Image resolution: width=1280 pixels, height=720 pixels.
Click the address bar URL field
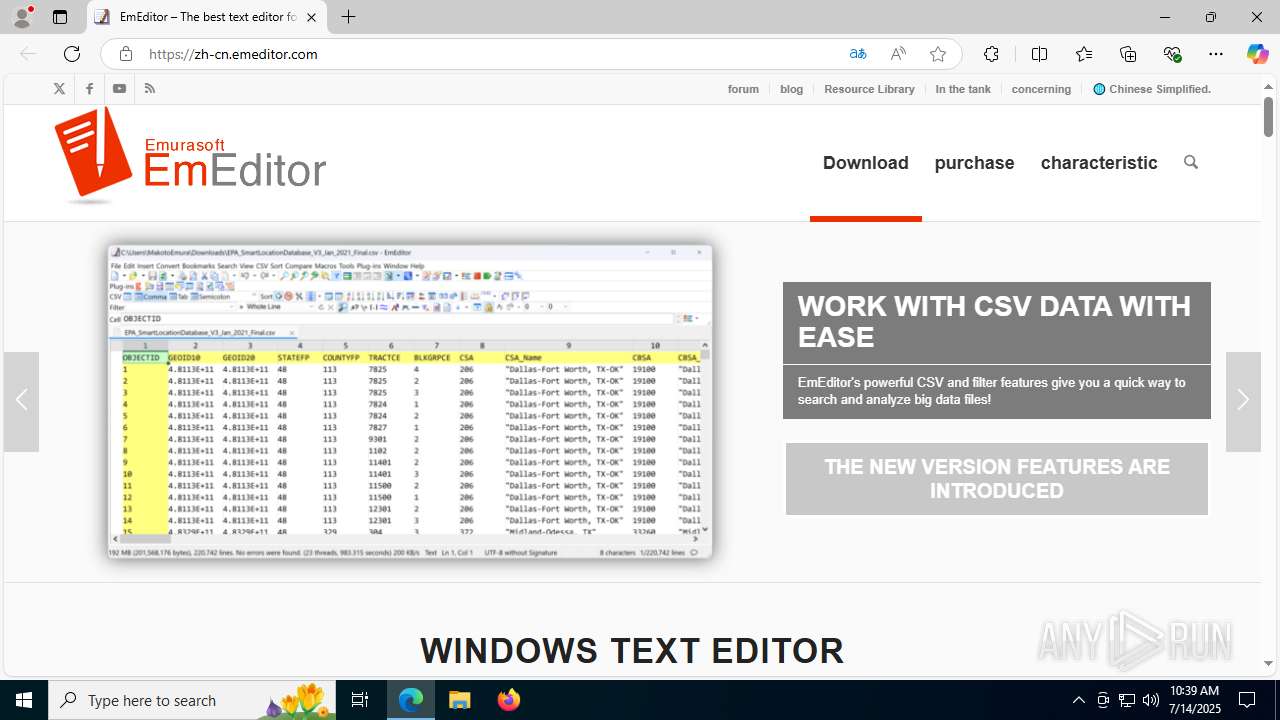[x=490, y=54]
